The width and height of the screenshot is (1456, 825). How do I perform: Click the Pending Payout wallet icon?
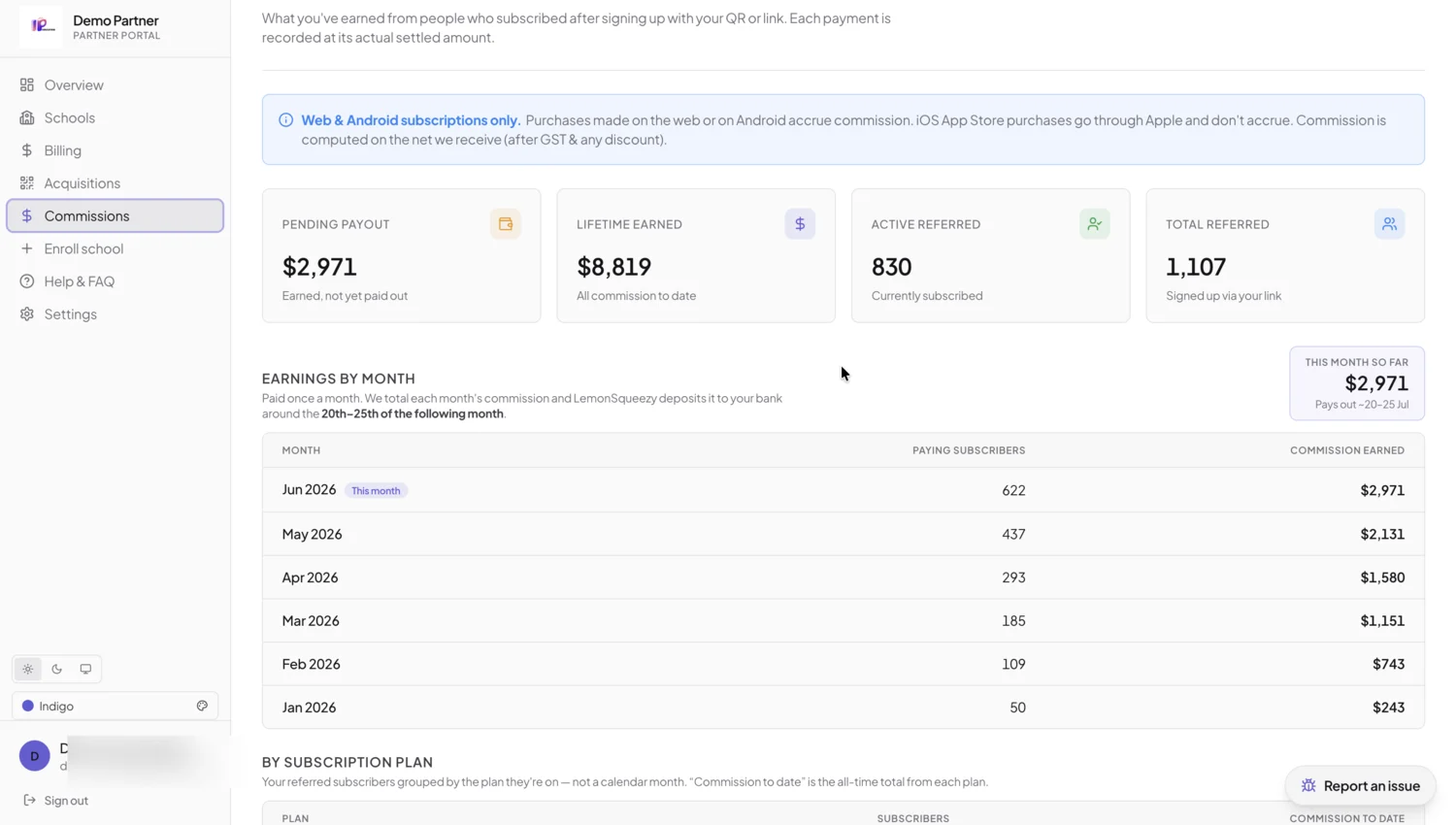click(506, 224)
